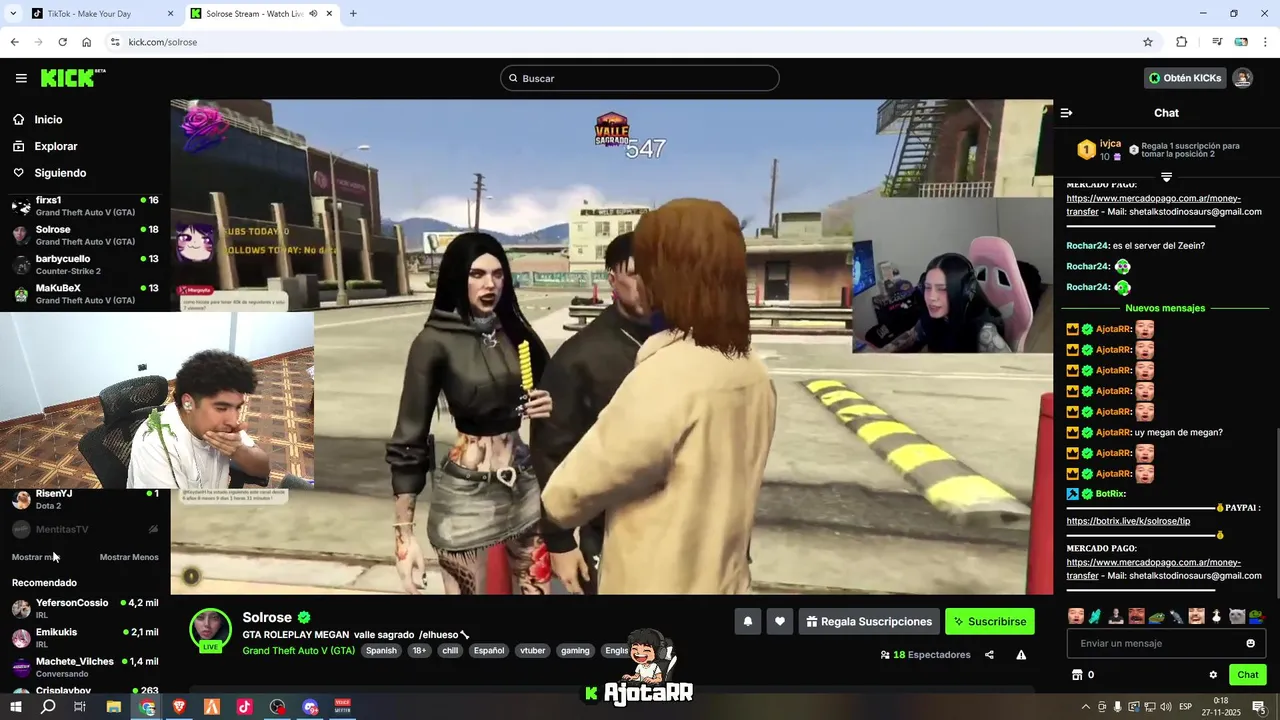This screenshot has height=720, width=1280.
Task: Open Inicio in the sidebar
Action: [x=48, y=119]
